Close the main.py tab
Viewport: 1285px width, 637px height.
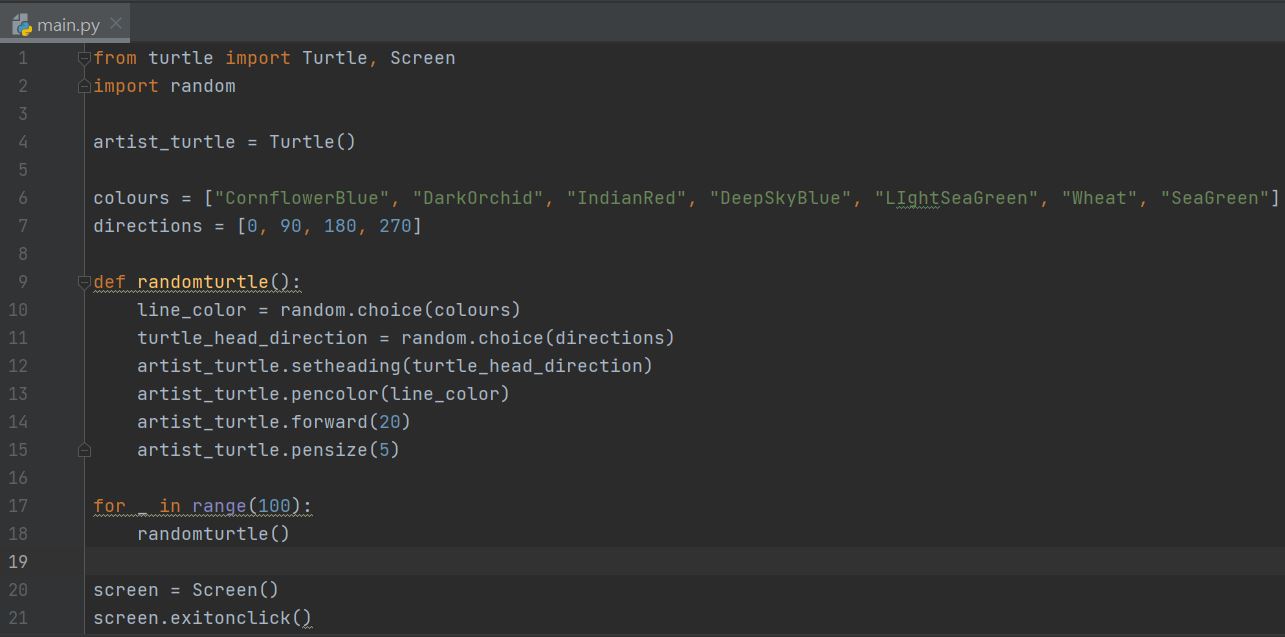click(x=116, y=22)
